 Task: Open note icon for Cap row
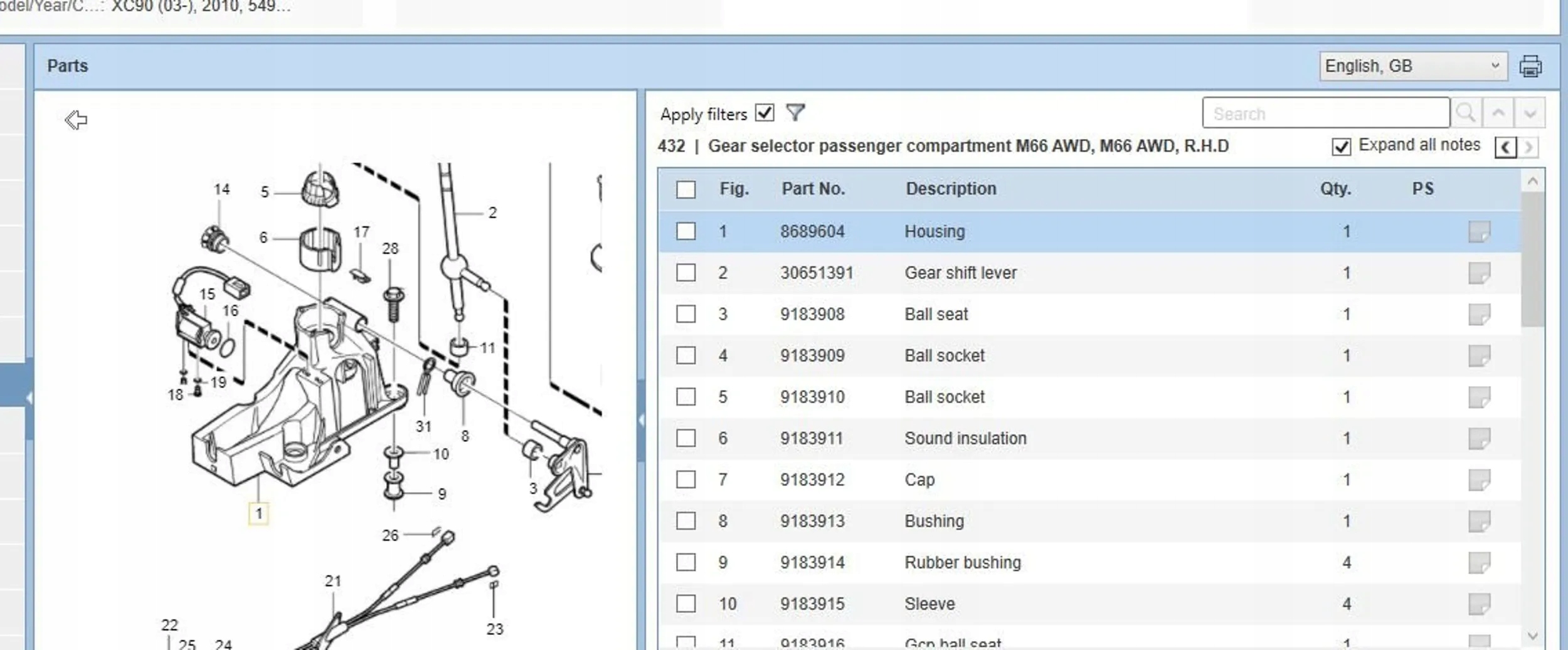tap(1479, 480)
